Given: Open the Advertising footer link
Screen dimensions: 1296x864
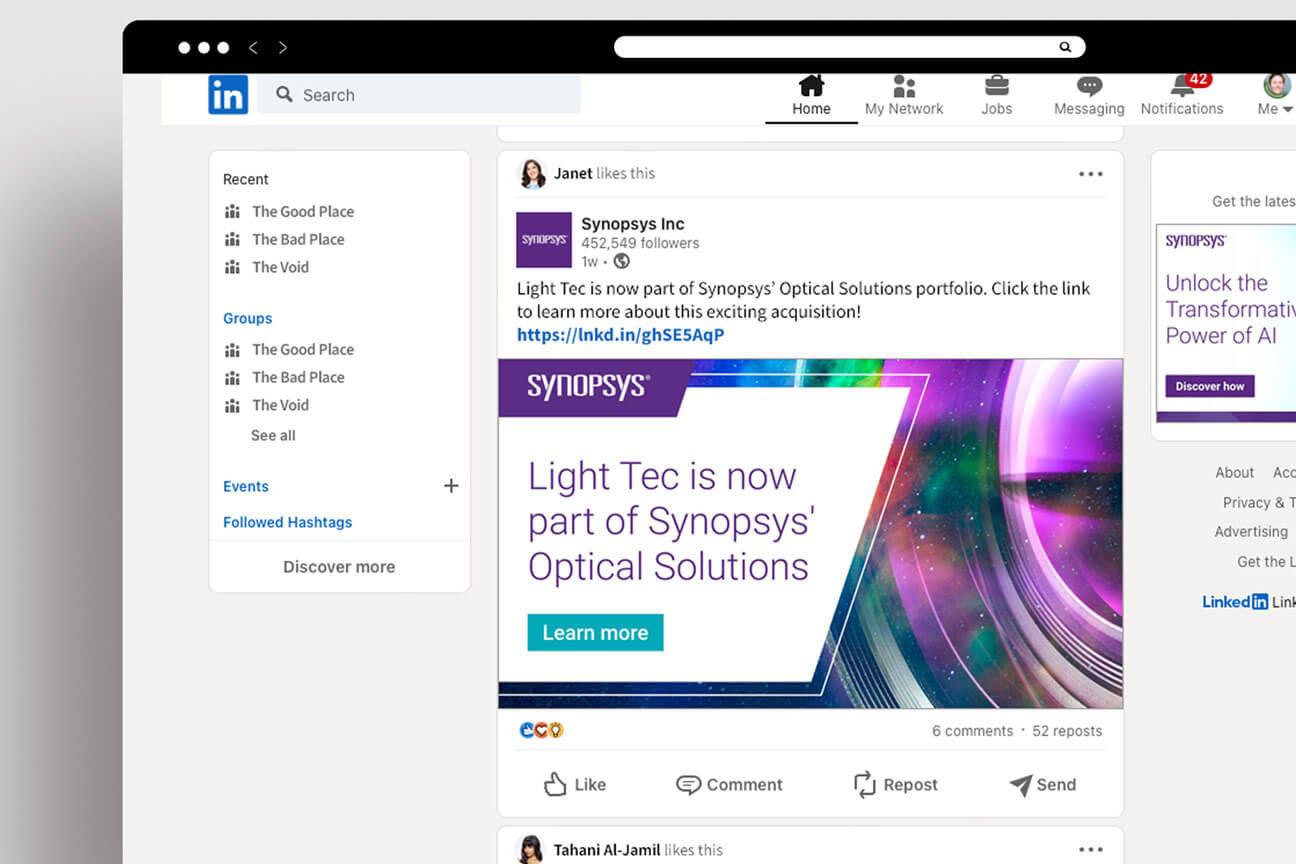Looking at the screenshot, I should (1251, 531).
